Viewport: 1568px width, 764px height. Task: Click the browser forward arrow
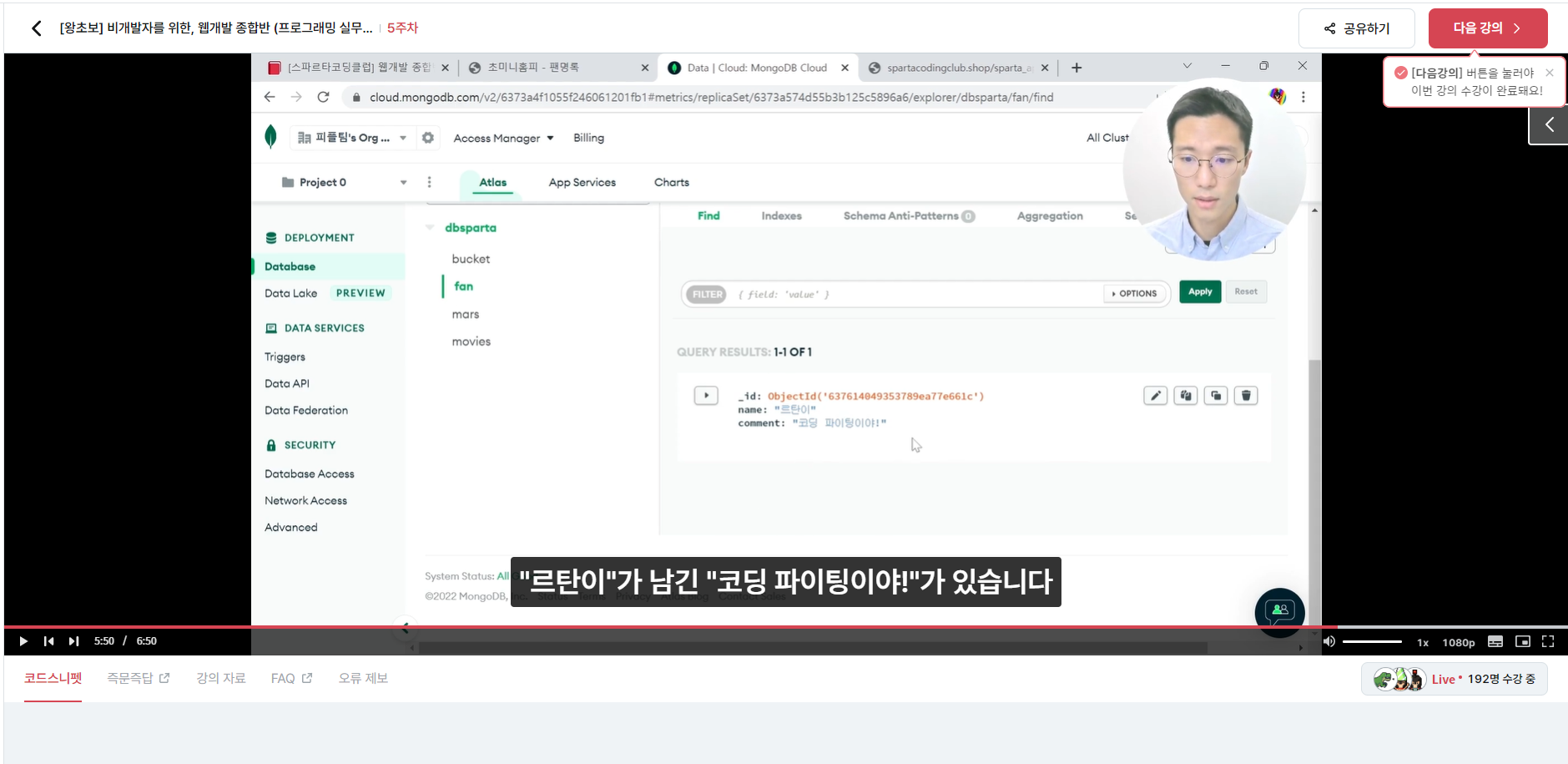click(296, 97)
